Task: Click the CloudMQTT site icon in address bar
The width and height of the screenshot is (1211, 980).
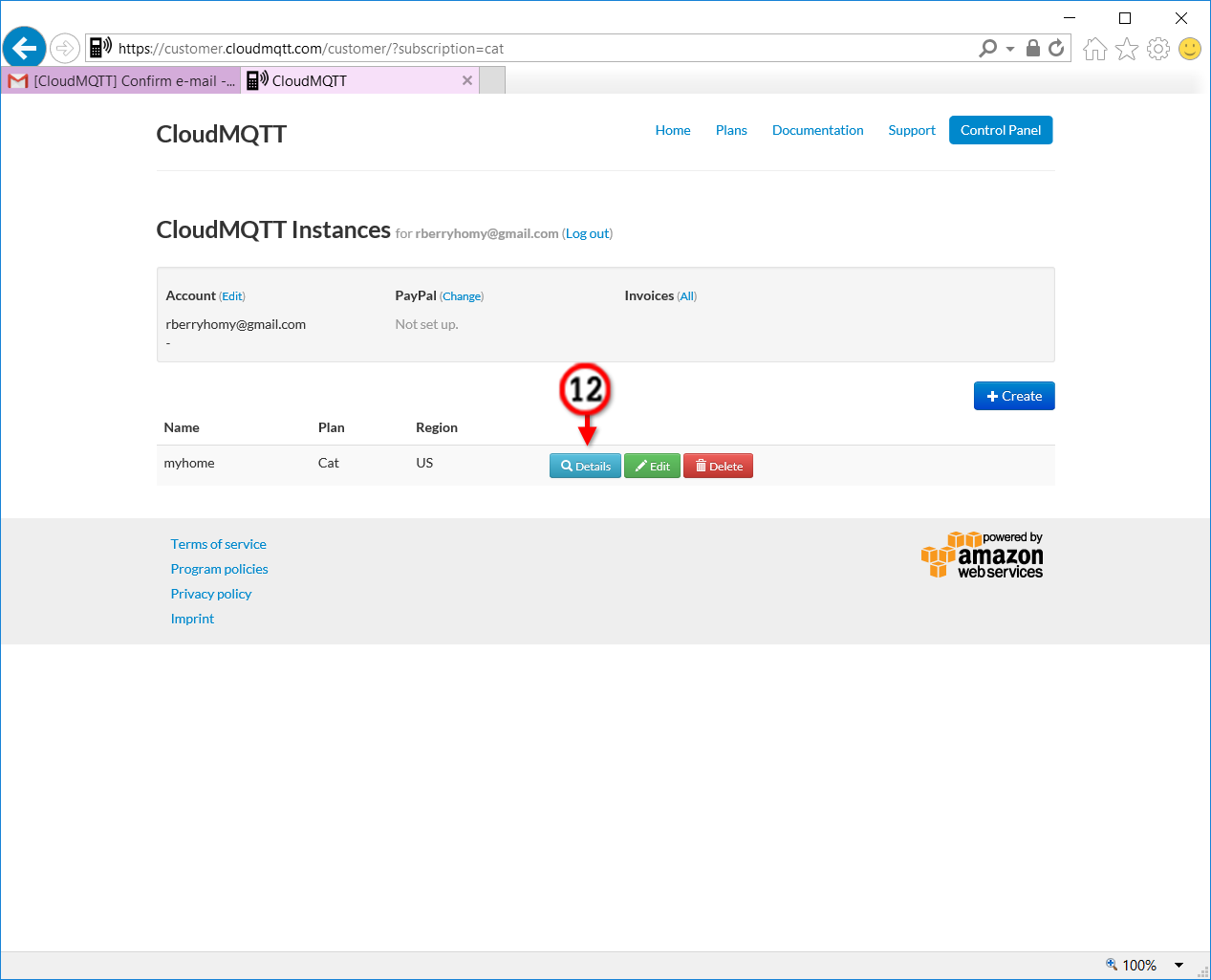Action: [x=100, y=48]
